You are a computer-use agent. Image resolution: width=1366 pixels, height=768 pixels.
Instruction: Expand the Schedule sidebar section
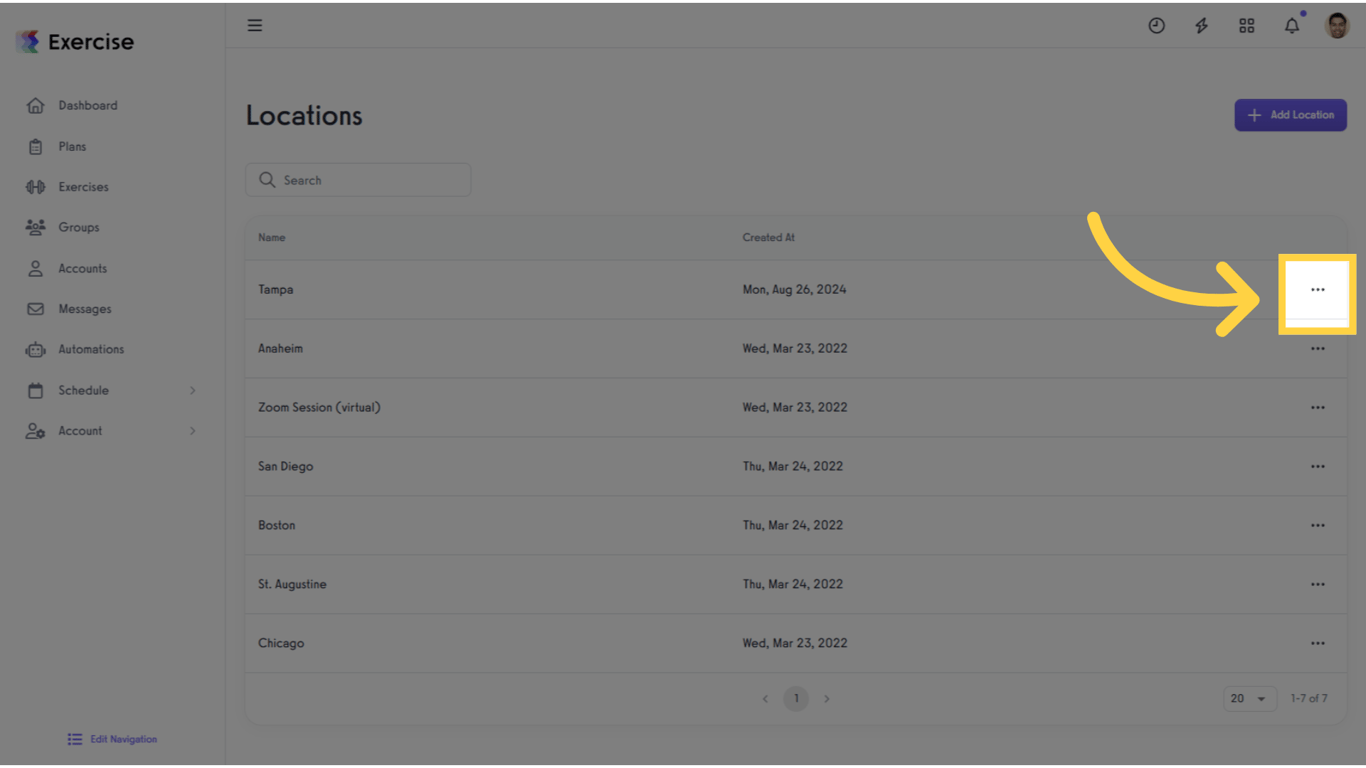(84, 390)
